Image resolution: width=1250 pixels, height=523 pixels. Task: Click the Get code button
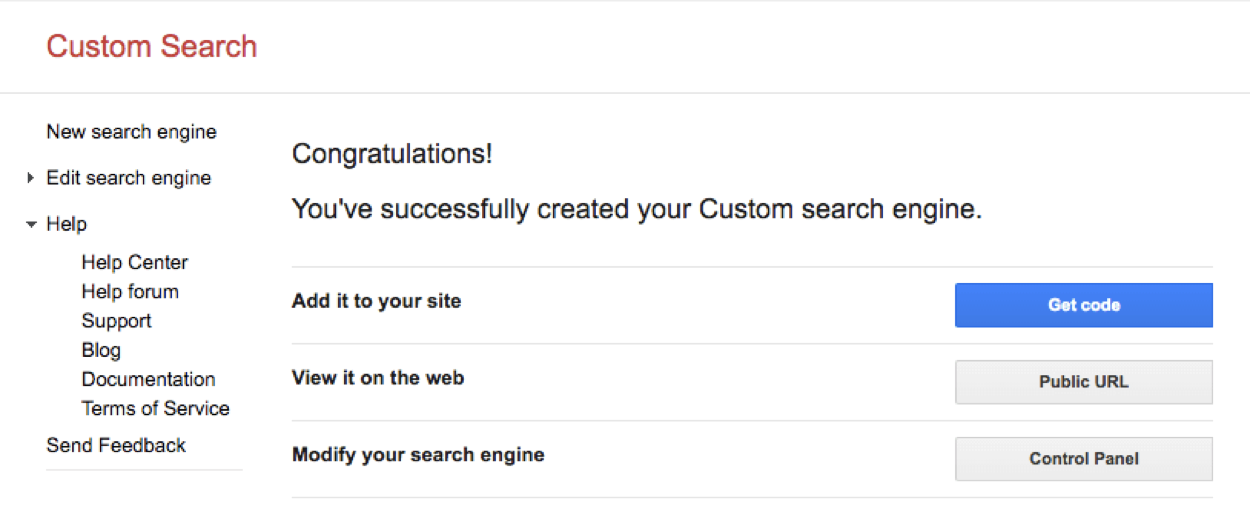click(1084, 305)
